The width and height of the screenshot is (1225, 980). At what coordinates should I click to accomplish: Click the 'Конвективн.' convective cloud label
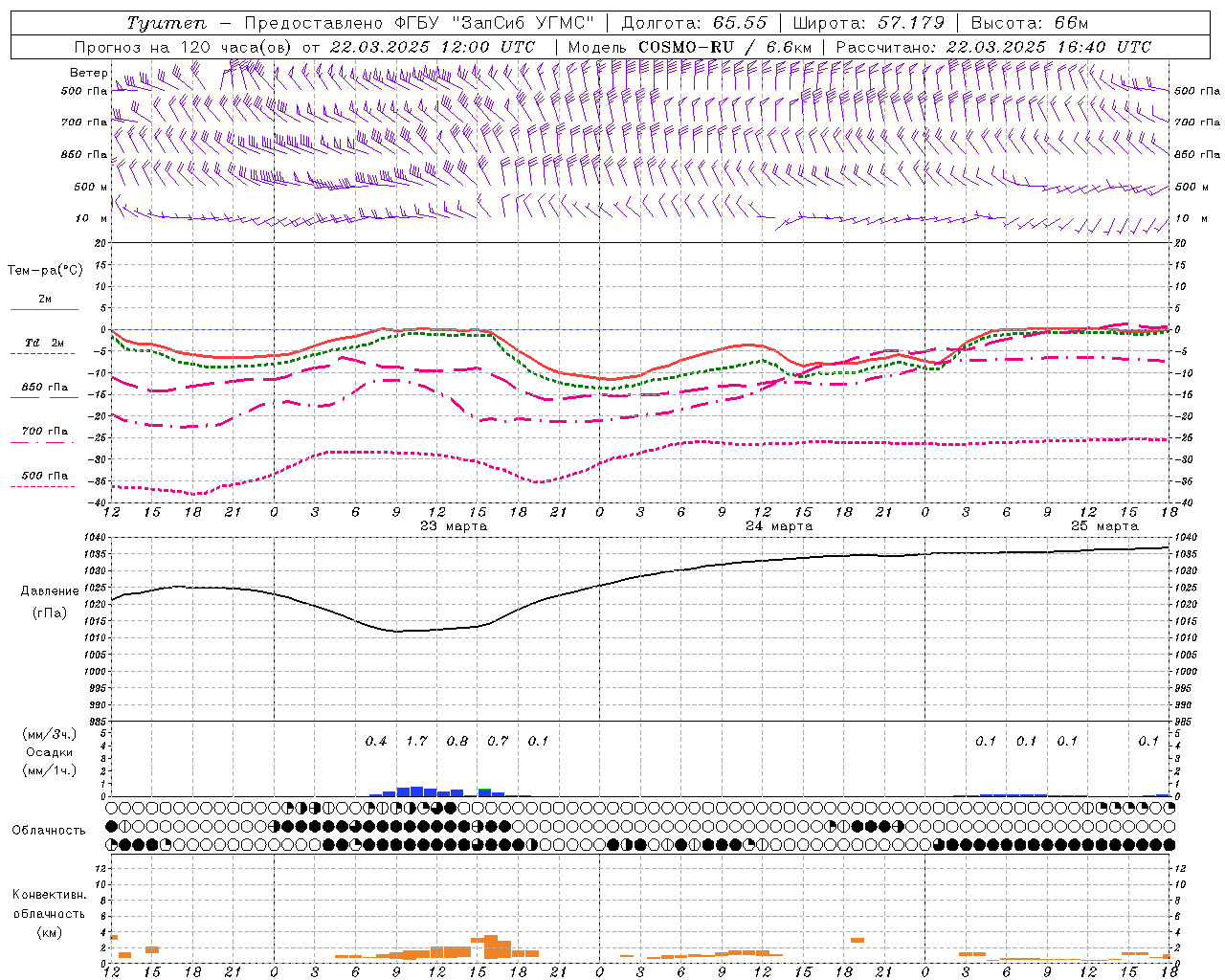point(49,895)
